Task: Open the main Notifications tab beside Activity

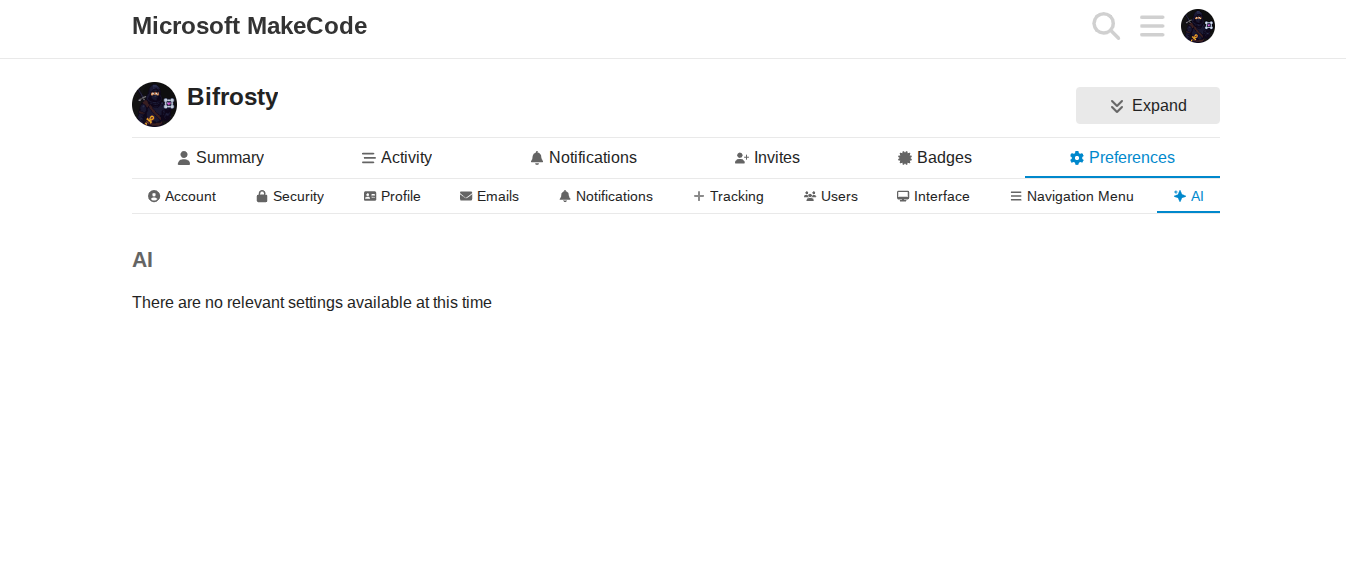Action: 583,158
